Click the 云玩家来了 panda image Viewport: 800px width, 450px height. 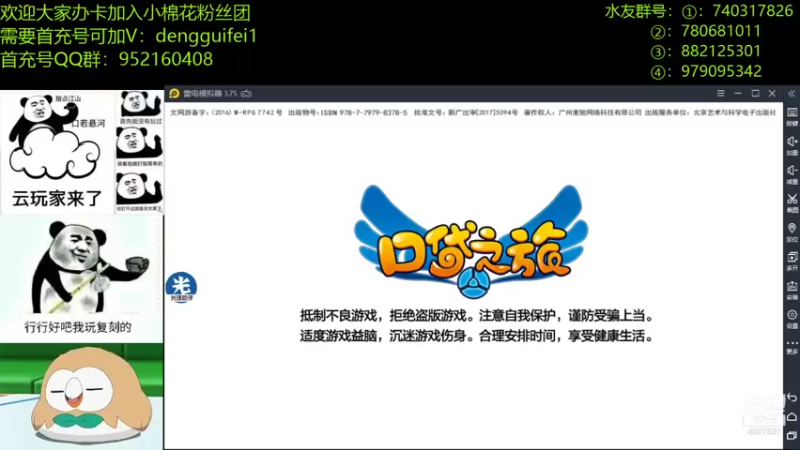pos(57,152)
